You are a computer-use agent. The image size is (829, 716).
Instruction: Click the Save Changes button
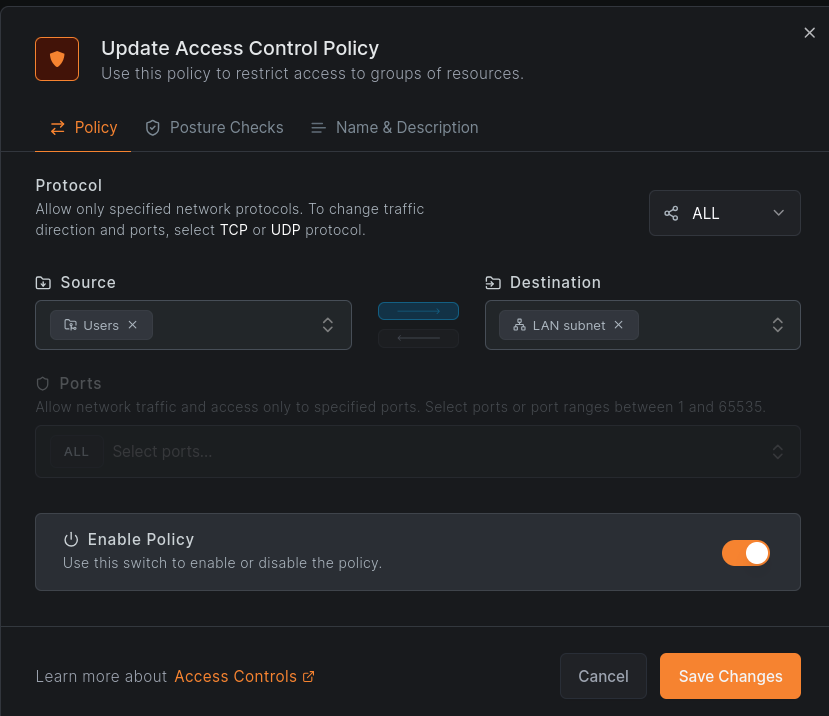point(730,676)
